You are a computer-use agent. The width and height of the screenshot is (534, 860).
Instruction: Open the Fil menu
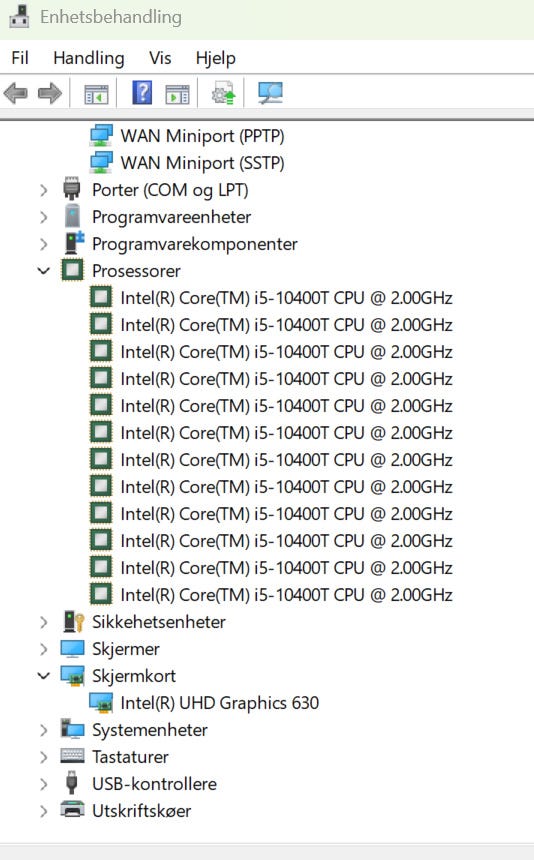coord(20,58)
